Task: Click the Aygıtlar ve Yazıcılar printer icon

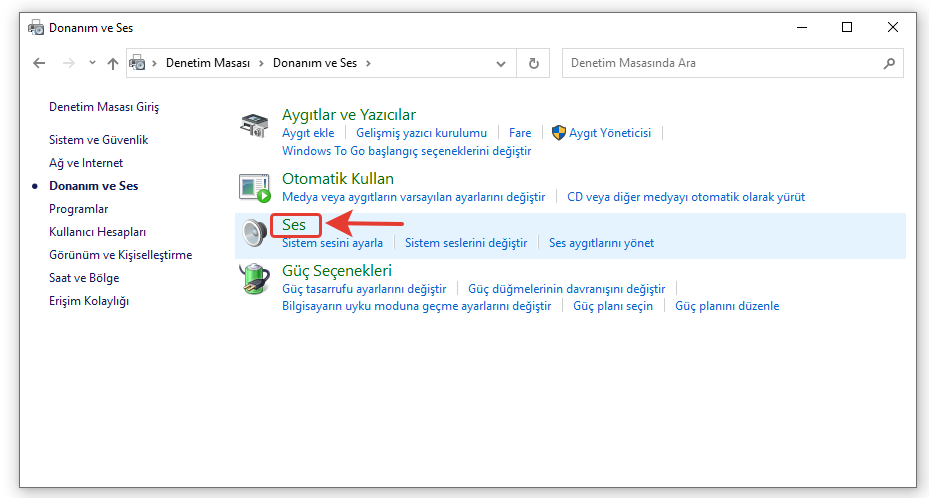Action: (x=255, y=126)
